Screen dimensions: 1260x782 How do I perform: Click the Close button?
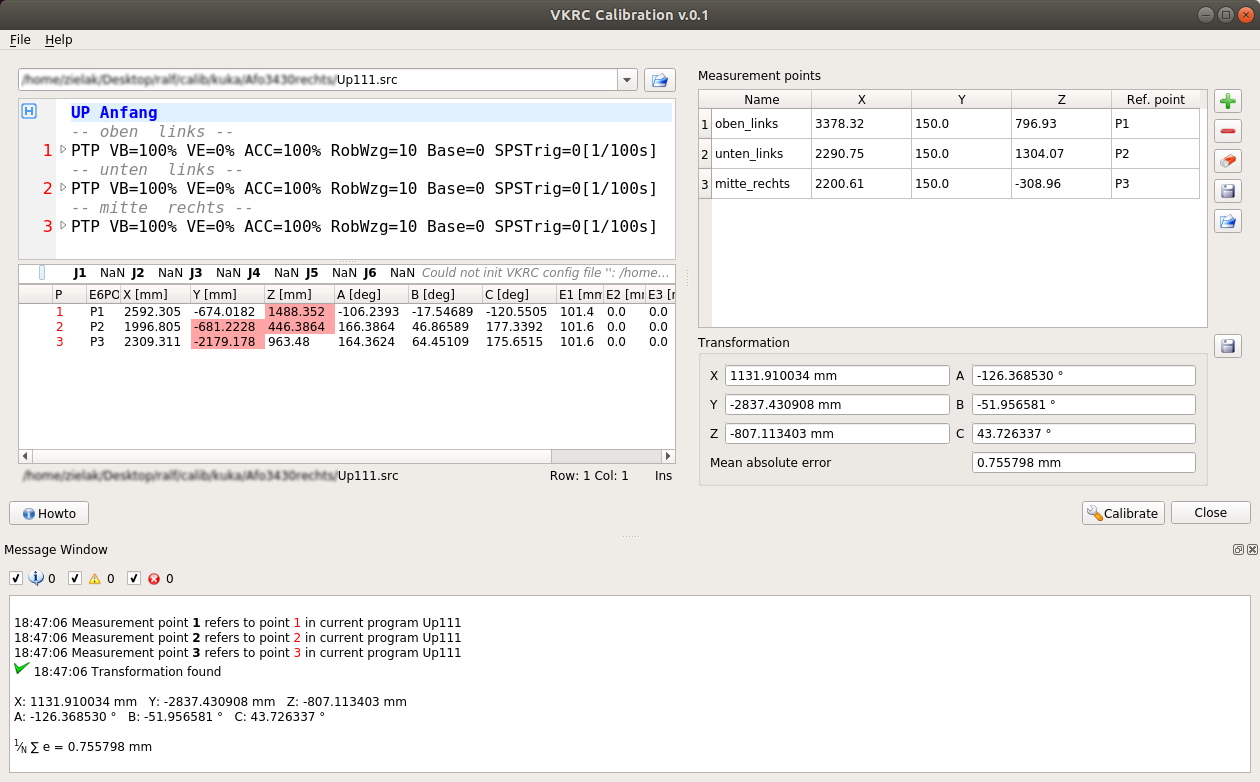[1210, 513]
